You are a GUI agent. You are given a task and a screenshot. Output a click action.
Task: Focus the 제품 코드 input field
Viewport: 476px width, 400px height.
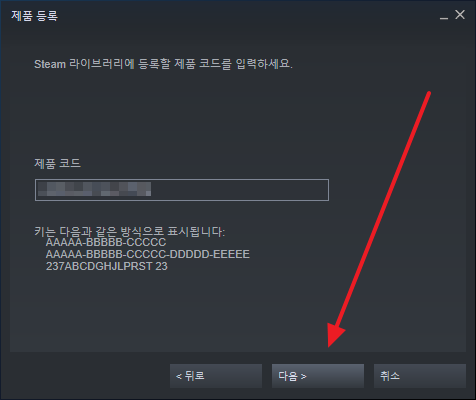(182, 190)
